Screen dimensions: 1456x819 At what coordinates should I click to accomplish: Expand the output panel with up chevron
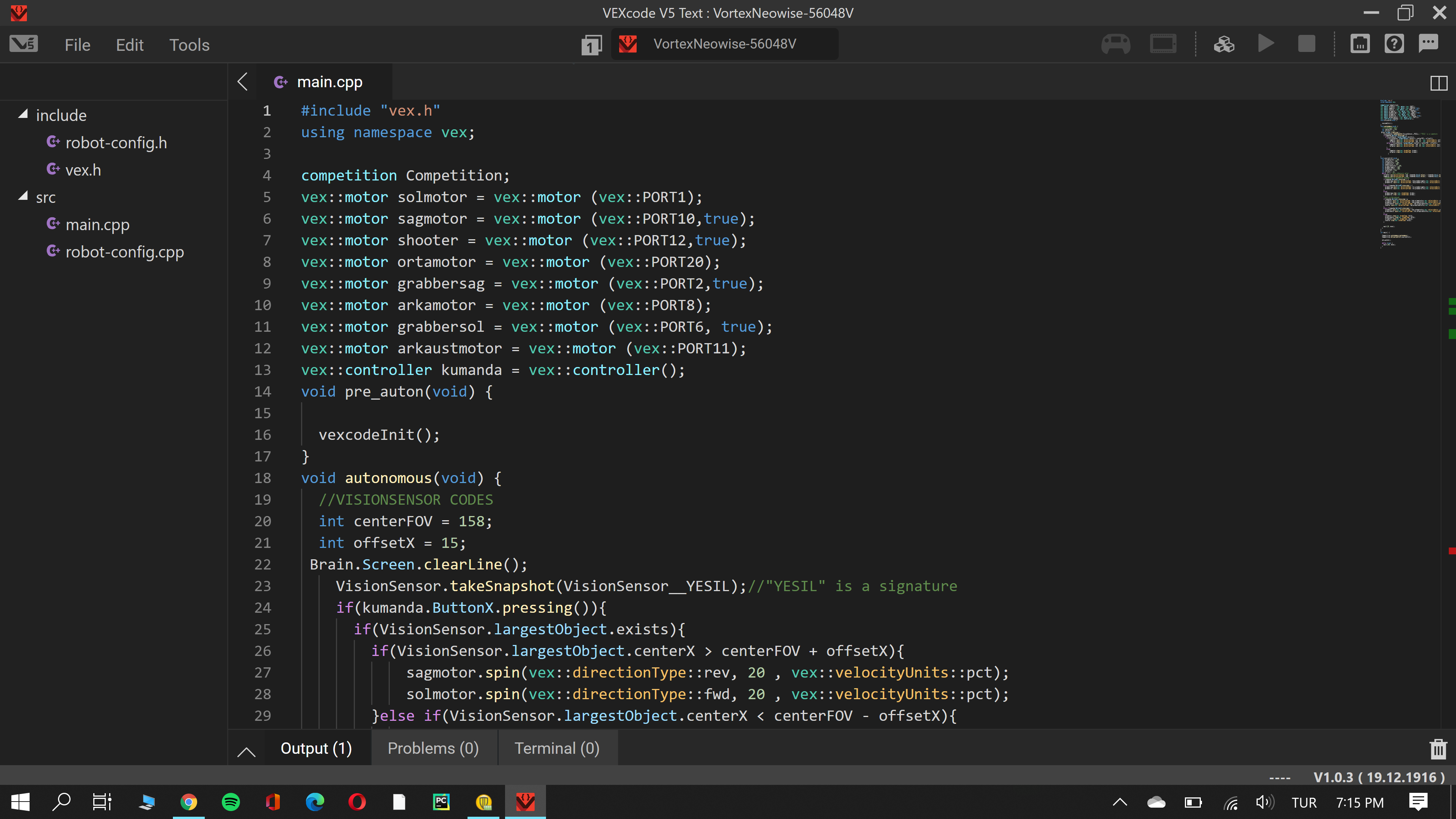[246, 751]
